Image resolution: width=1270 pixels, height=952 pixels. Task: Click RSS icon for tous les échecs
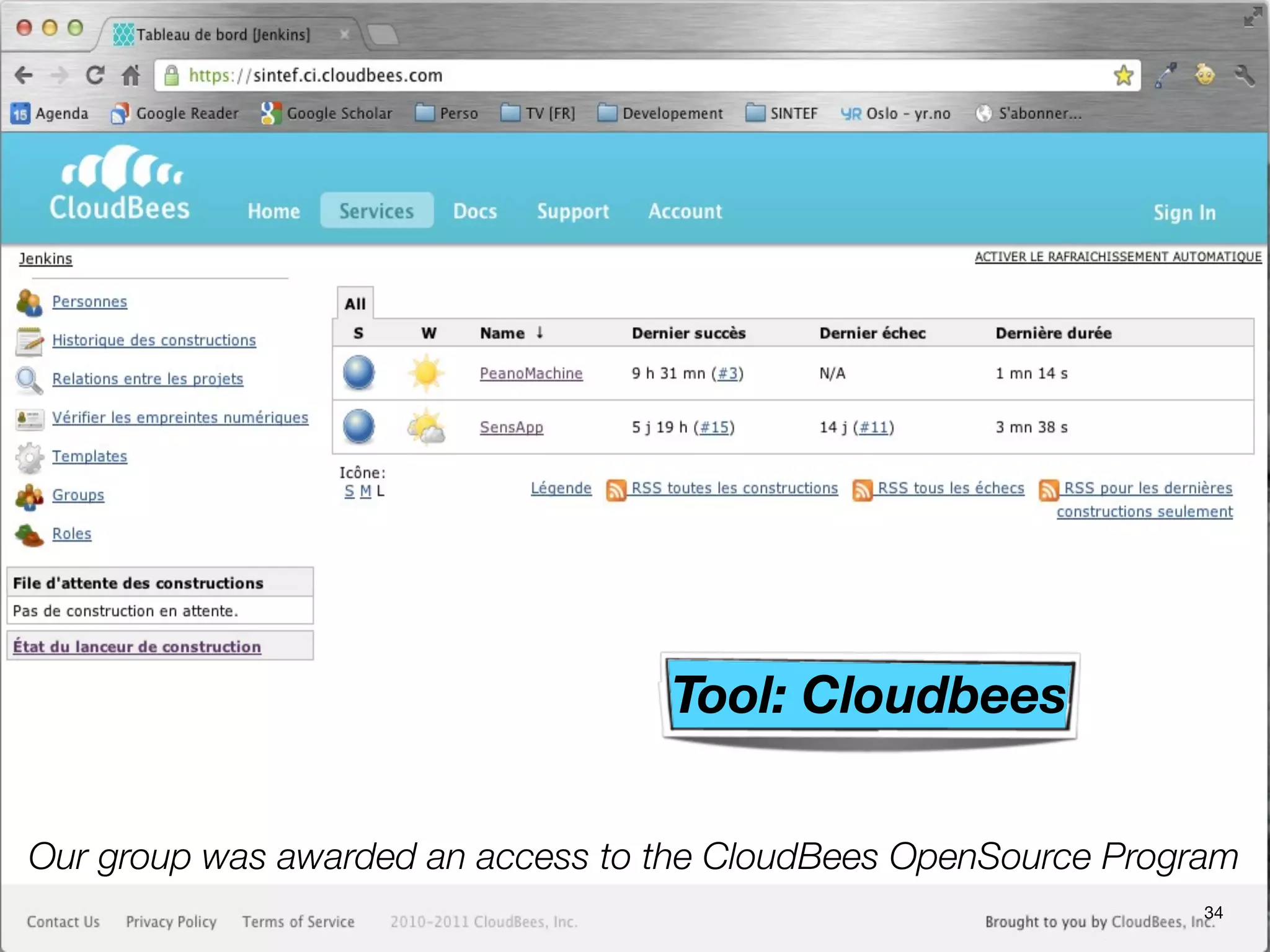tap(862, 490)
